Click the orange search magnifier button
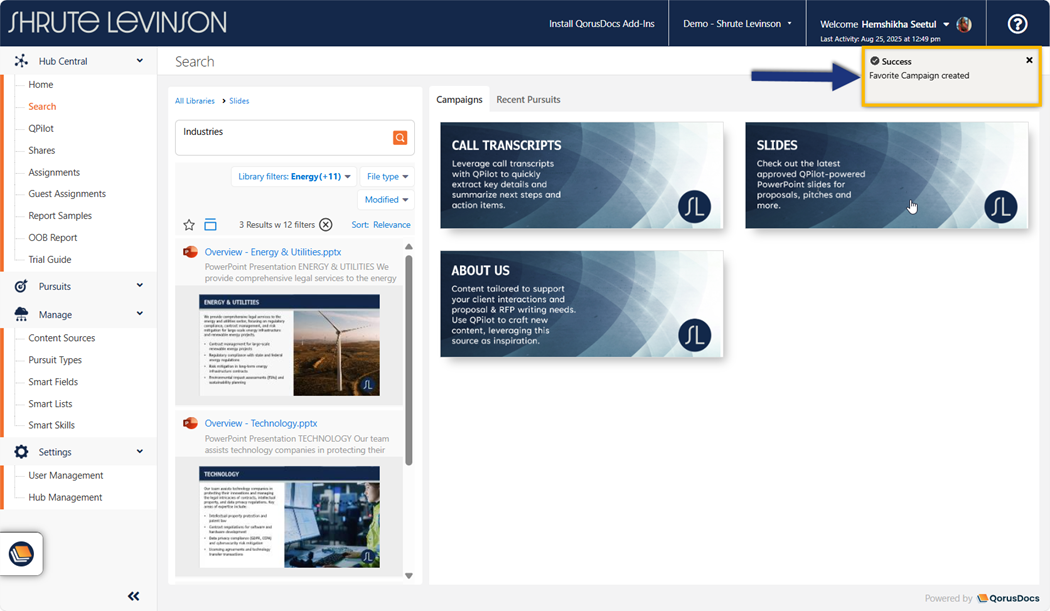Image resolution: width=1050 pixels, height=611 pixels. point(400,138)
